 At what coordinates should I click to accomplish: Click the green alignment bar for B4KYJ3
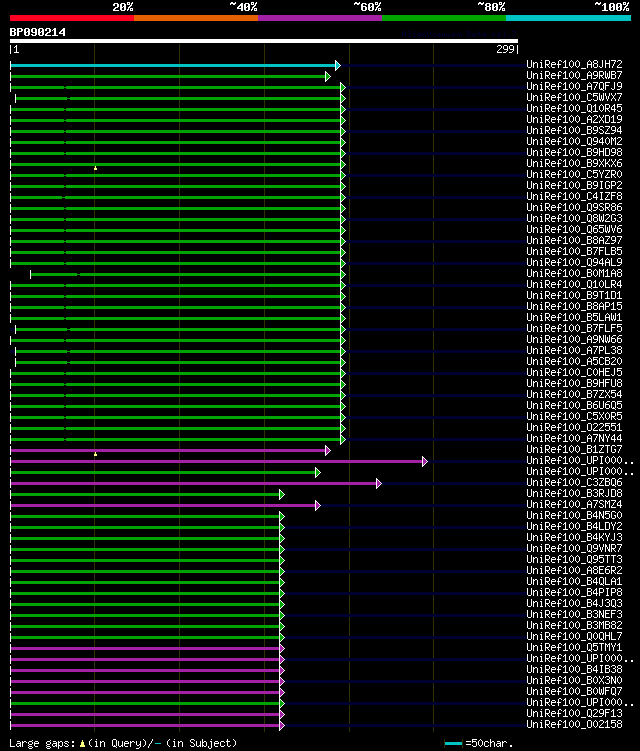(145, 538)
